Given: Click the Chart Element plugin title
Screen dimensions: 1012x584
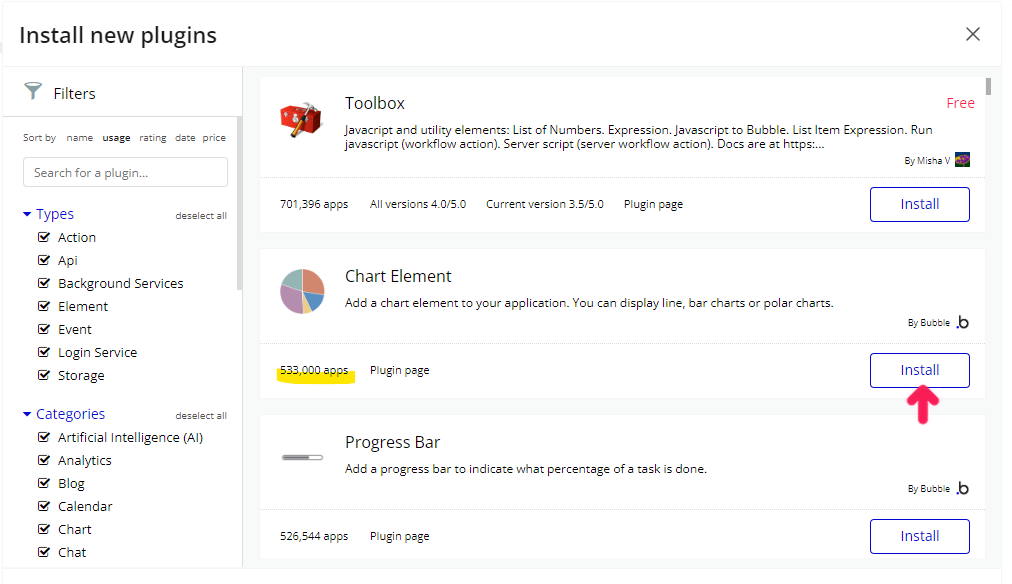Looking at the screenshot, I should pyautogui.click(x=398, y=276).
